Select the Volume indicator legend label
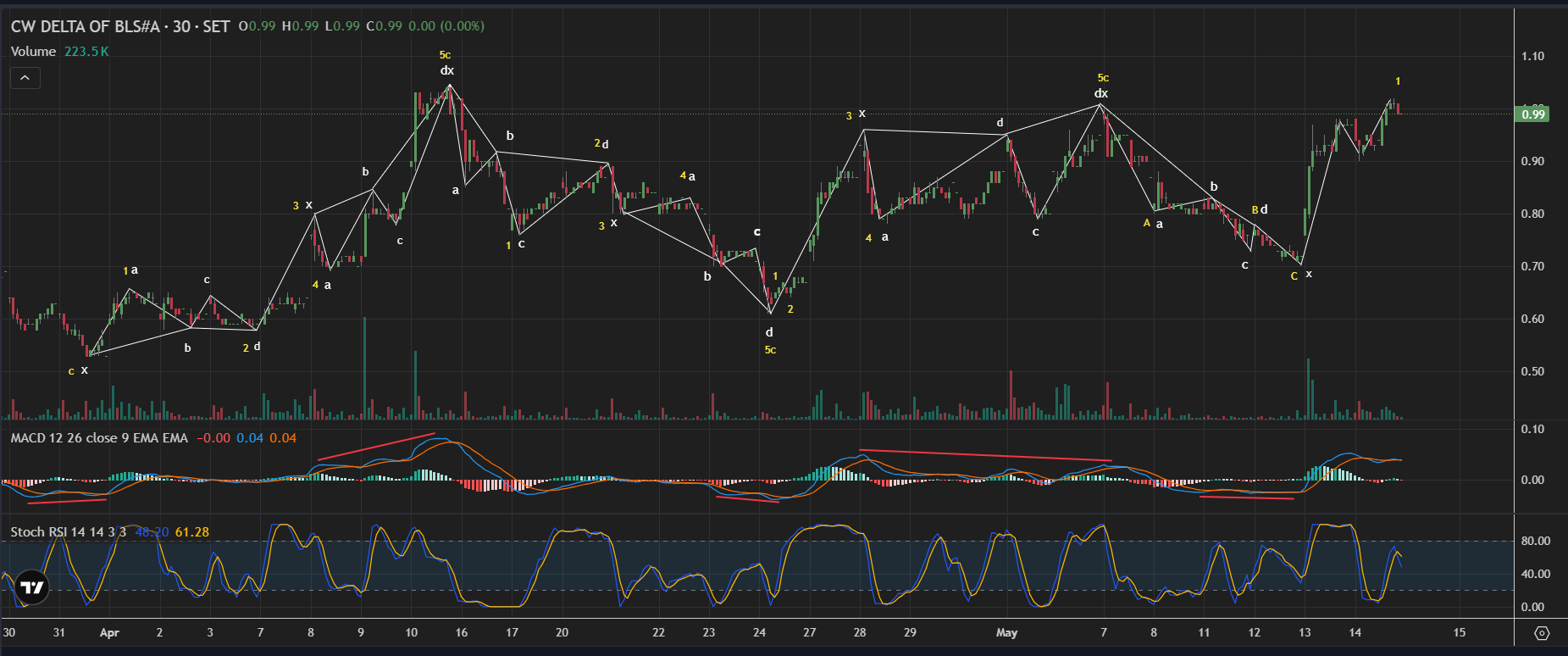Screen dimensions: 1568x656 pyautogui.click(x=33, y=52)
